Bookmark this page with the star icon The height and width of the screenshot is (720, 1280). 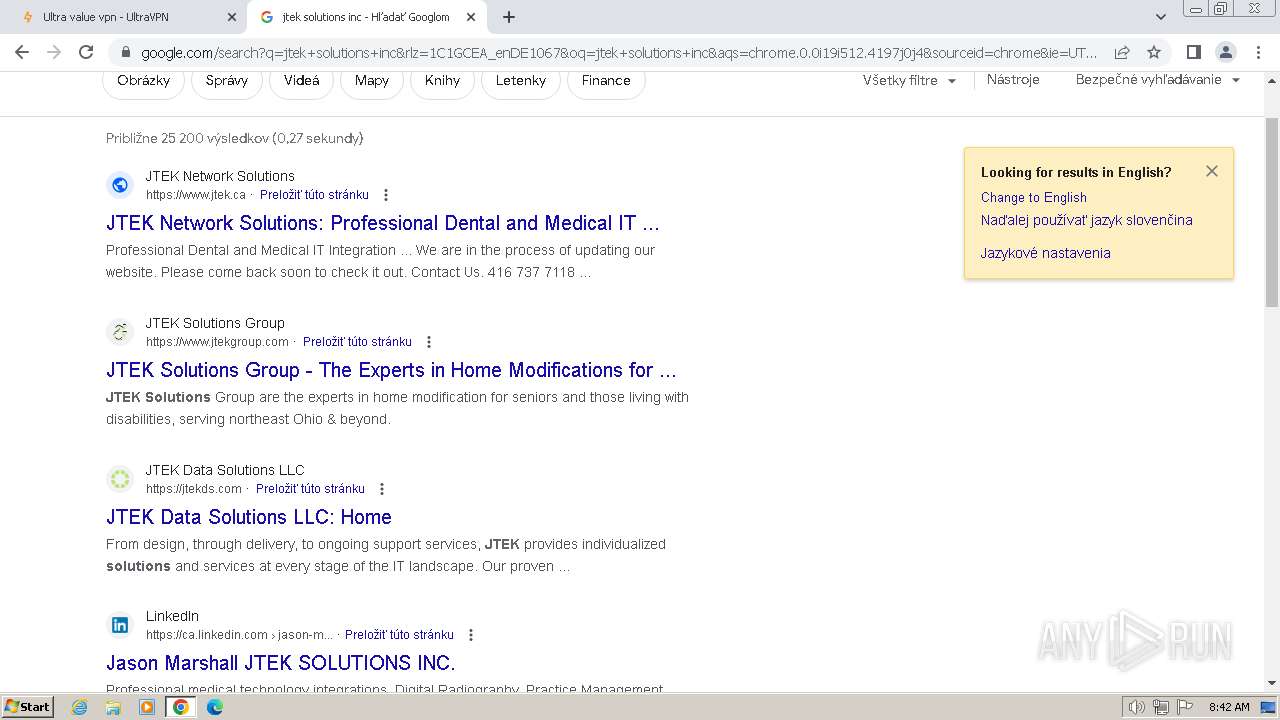[1154, 52]
